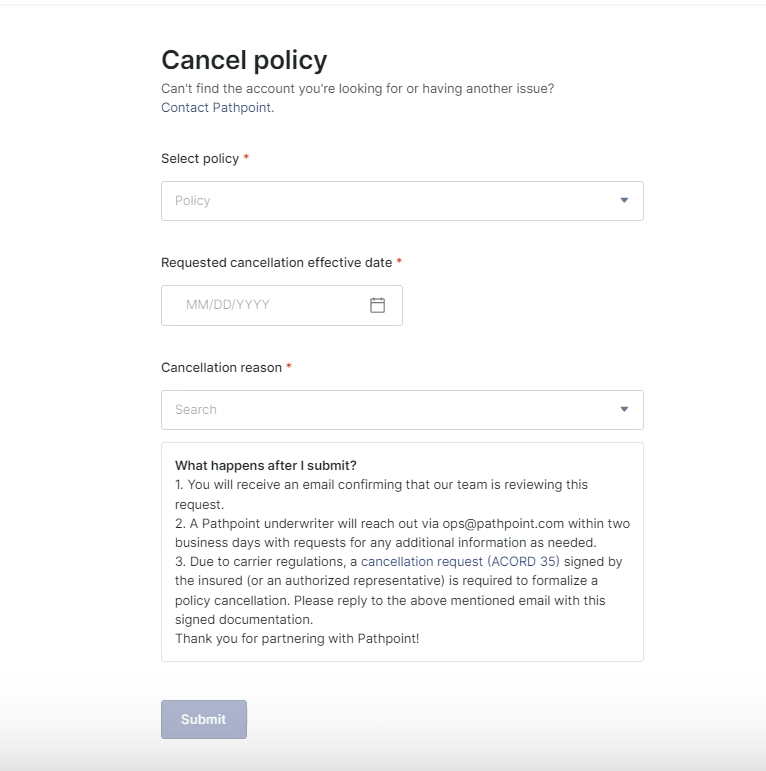Open the cancellation request (ACORD 35) link
This screenshot has height=771, width=766.
point(460,562)
